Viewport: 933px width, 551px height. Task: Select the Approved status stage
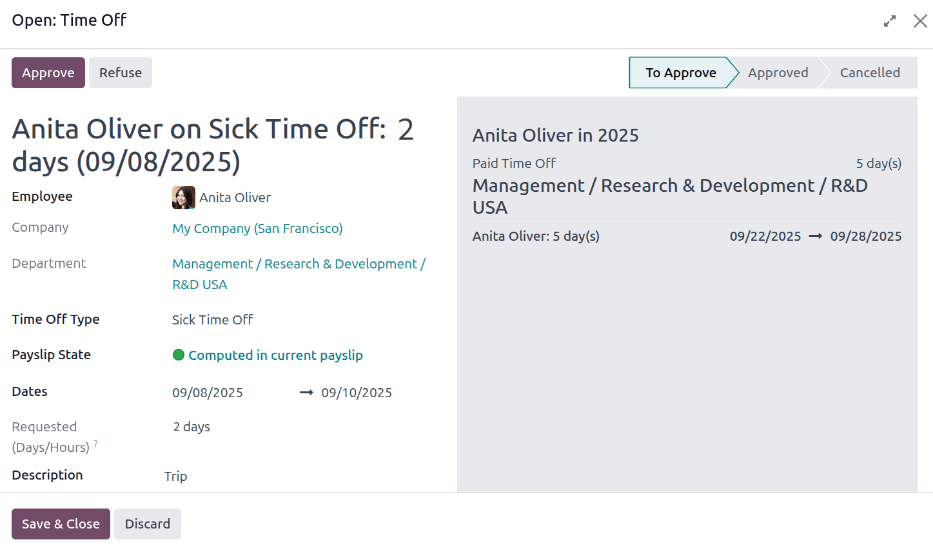click(777, 73)
